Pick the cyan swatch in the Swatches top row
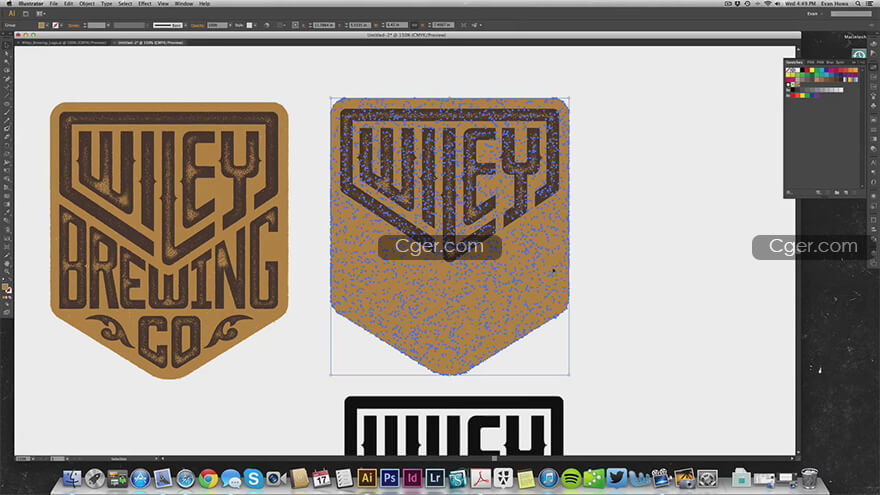This screenshot has width=880, height=495. click(822, 70)
